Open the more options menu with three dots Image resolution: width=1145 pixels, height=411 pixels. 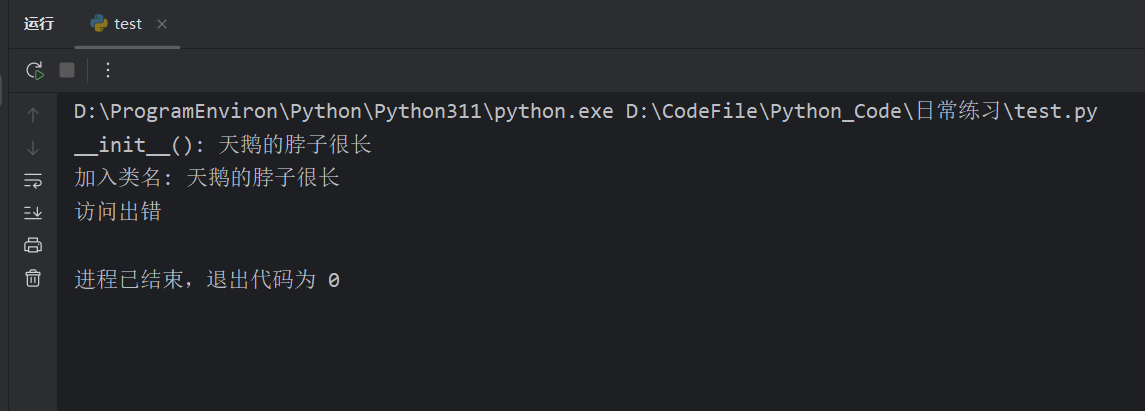(108, 70)
